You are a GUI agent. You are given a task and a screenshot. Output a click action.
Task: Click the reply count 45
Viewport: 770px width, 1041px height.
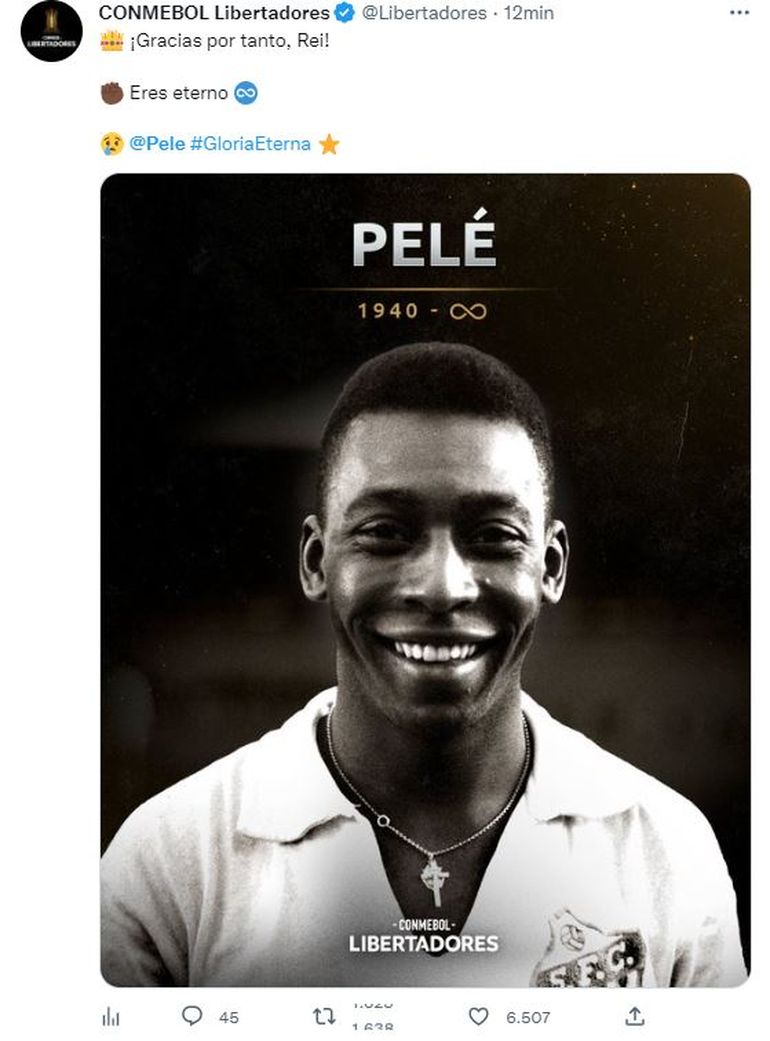point(229,1017)
